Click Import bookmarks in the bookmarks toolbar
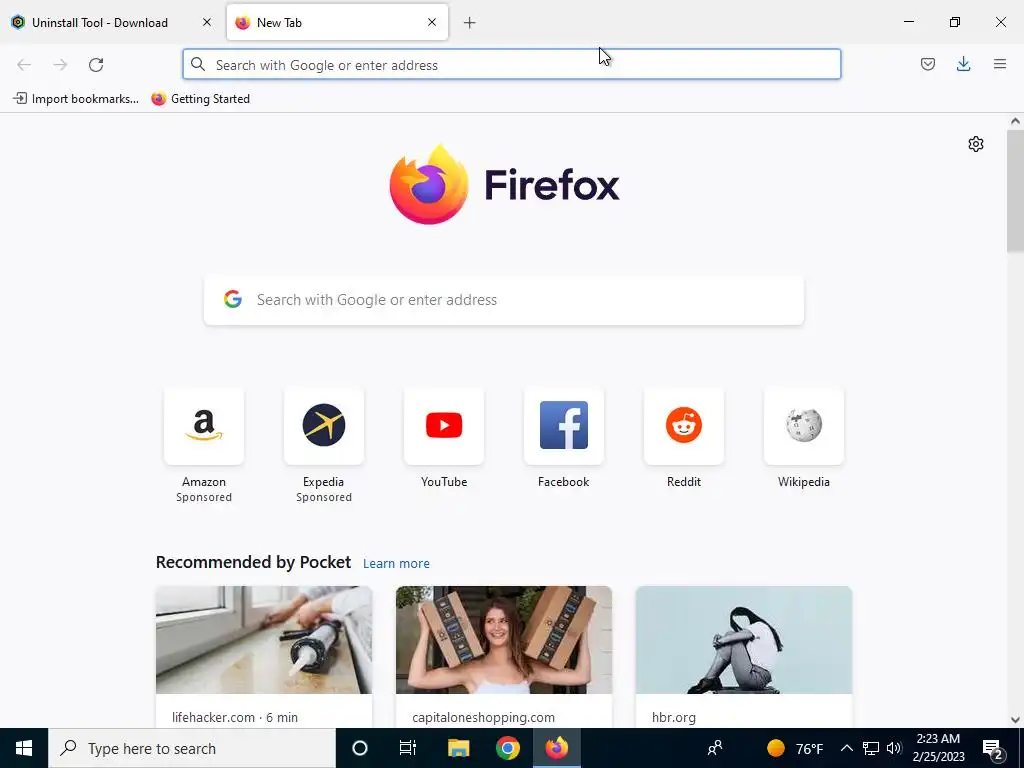Image resolution: width=1024 pixels, height=768 pixels. click(x=76, y=99)
